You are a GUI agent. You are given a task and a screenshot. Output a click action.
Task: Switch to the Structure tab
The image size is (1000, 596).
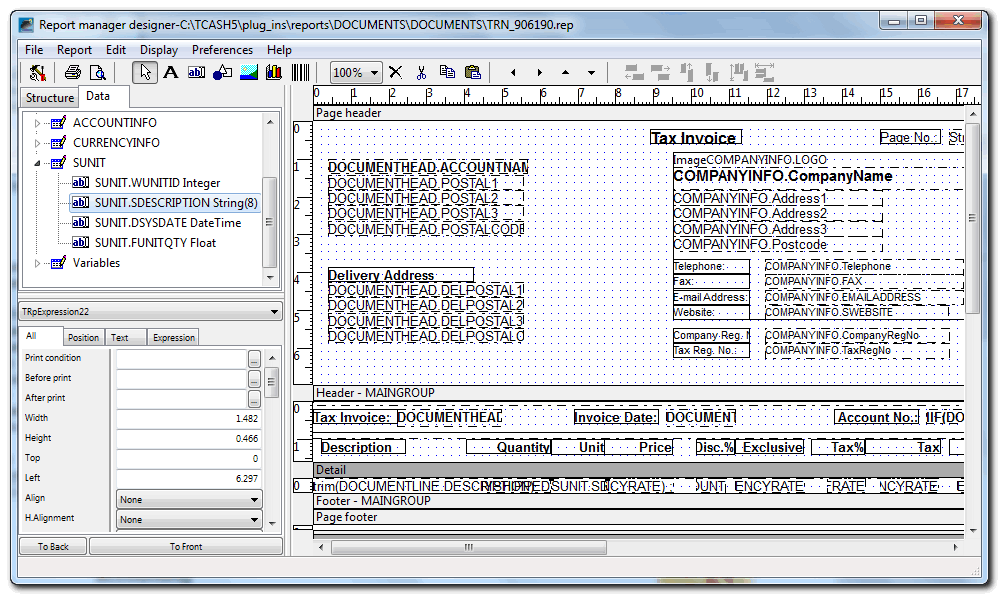[x=50, y=98]
